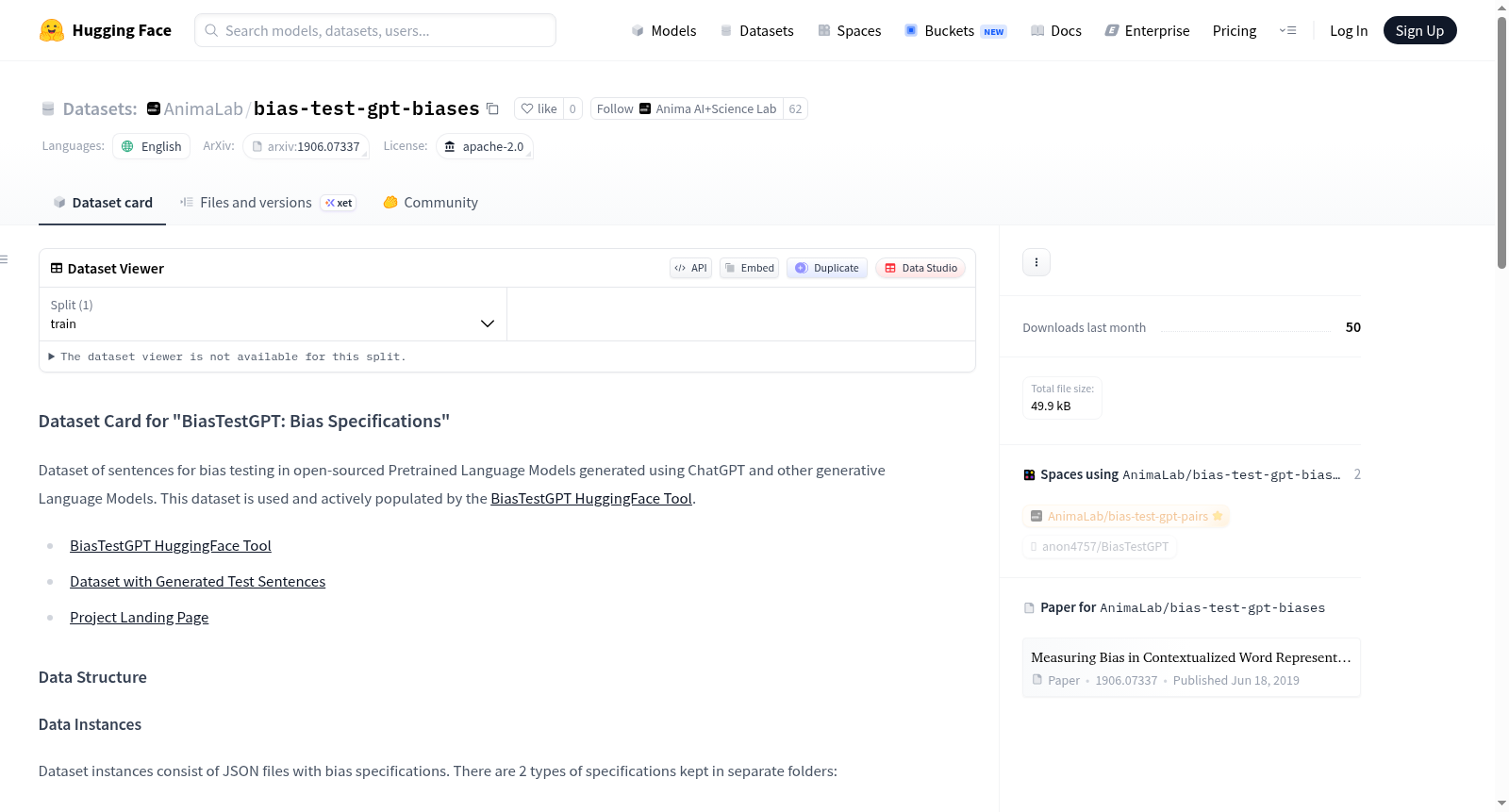
Task: Switch to the Dataset card tab
Action: pos(103,203)
